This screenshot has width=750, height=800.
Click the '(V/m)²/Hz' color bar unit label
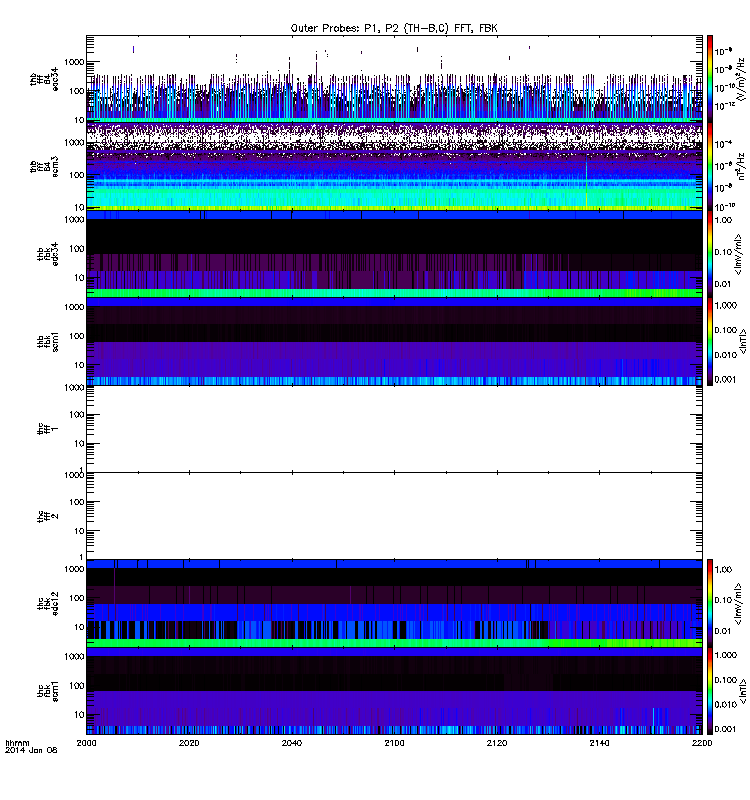740,79
